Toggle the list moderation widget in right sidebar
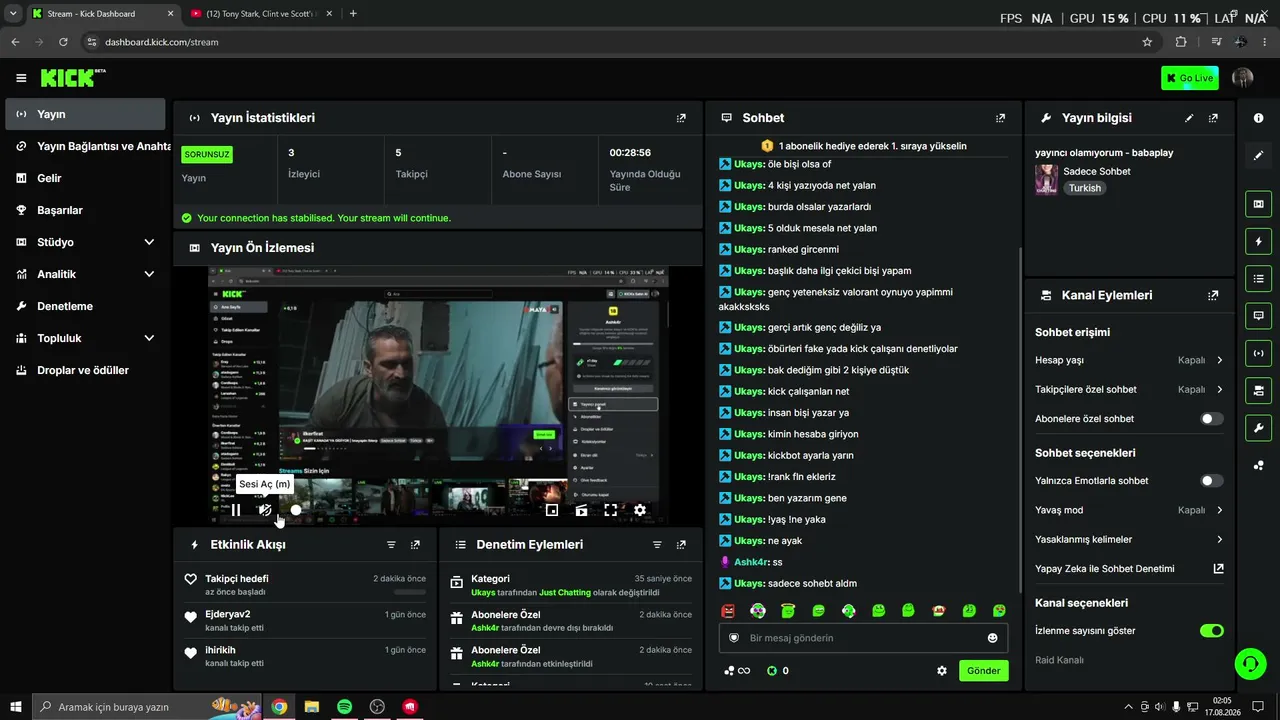The width and height of the screenshot is (1280, 720). pos(1258,278)
